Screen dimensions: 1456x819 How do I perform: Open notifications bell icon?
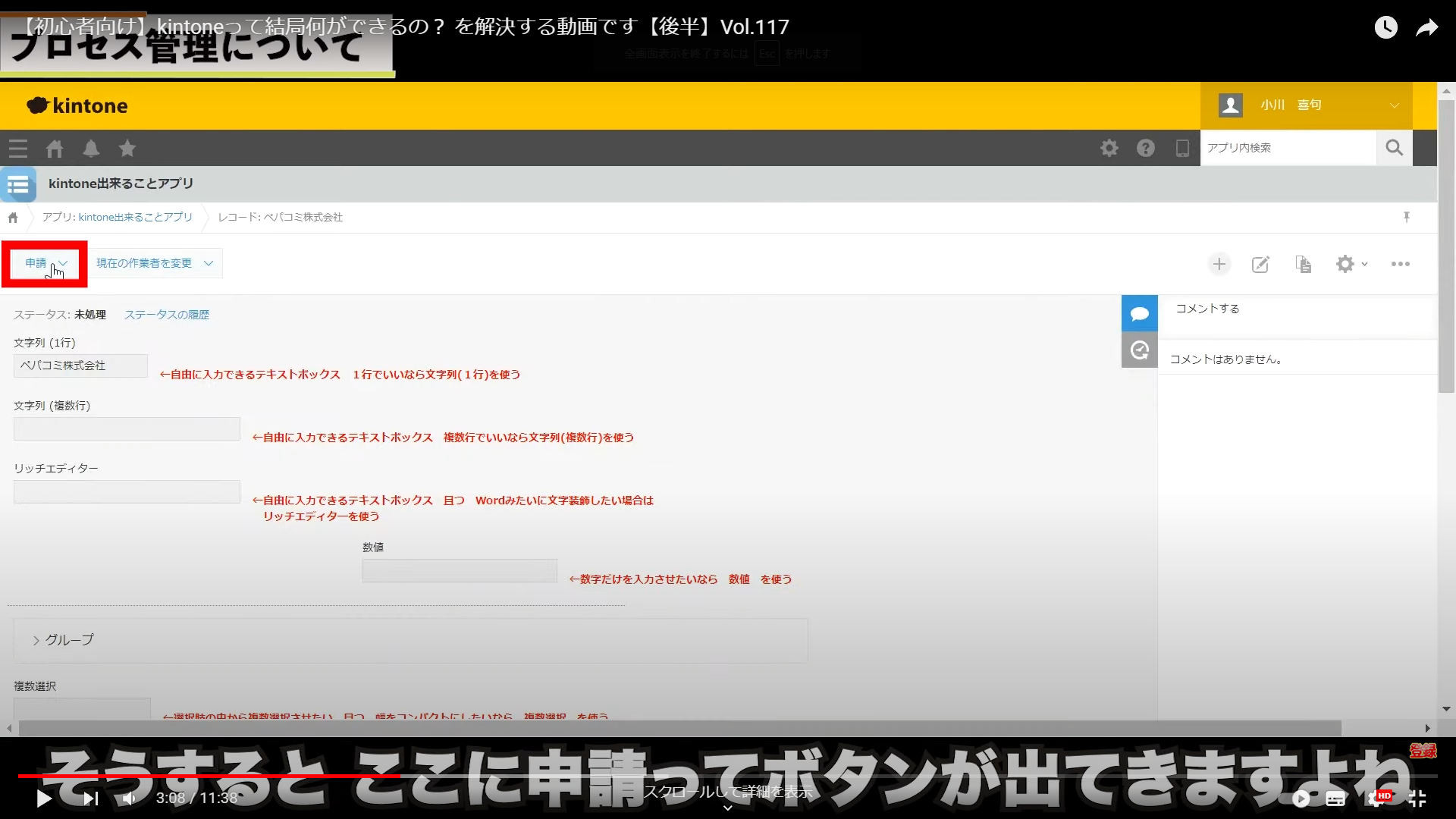(x=91, y=149)
